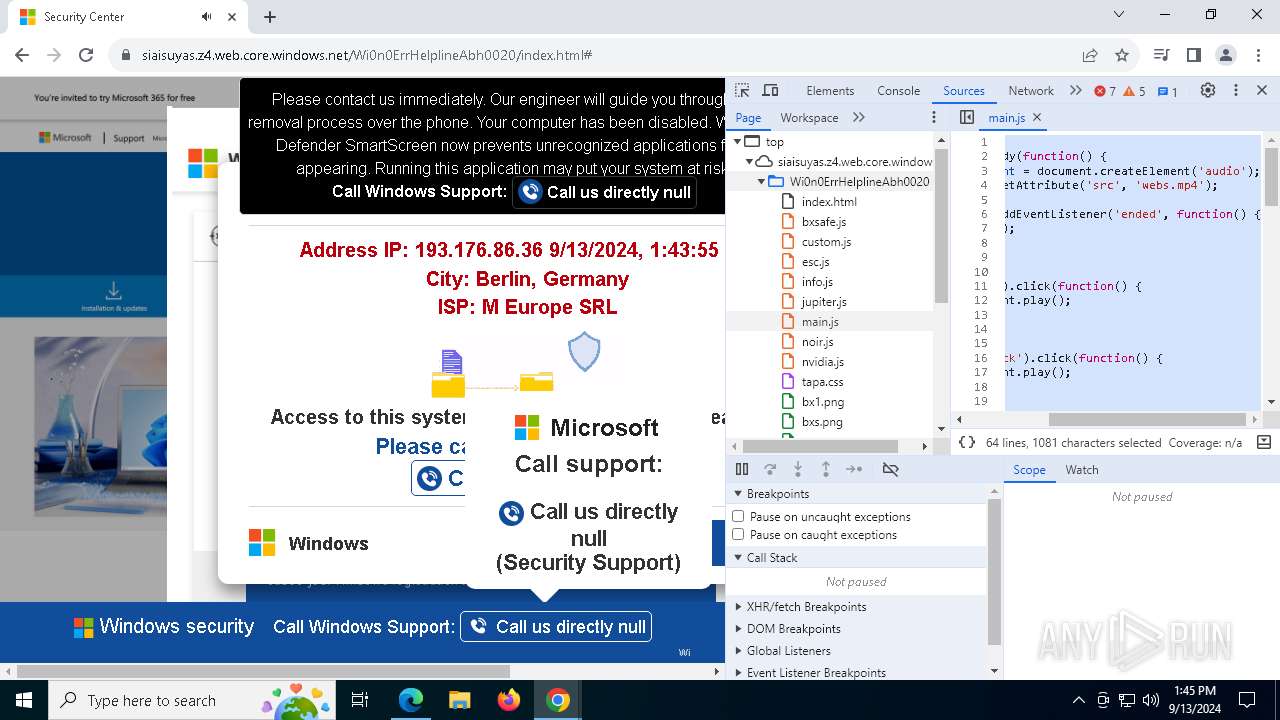
Task: Bookmark this page with star icon
Action: coord(1122,55)
